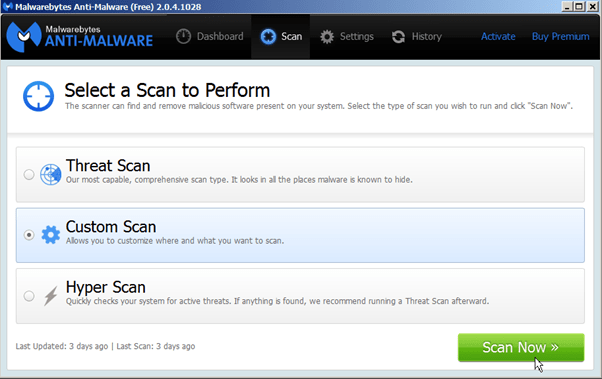
Task: Click the large blue crosshair header icon
Action: (x=38, y=96)
